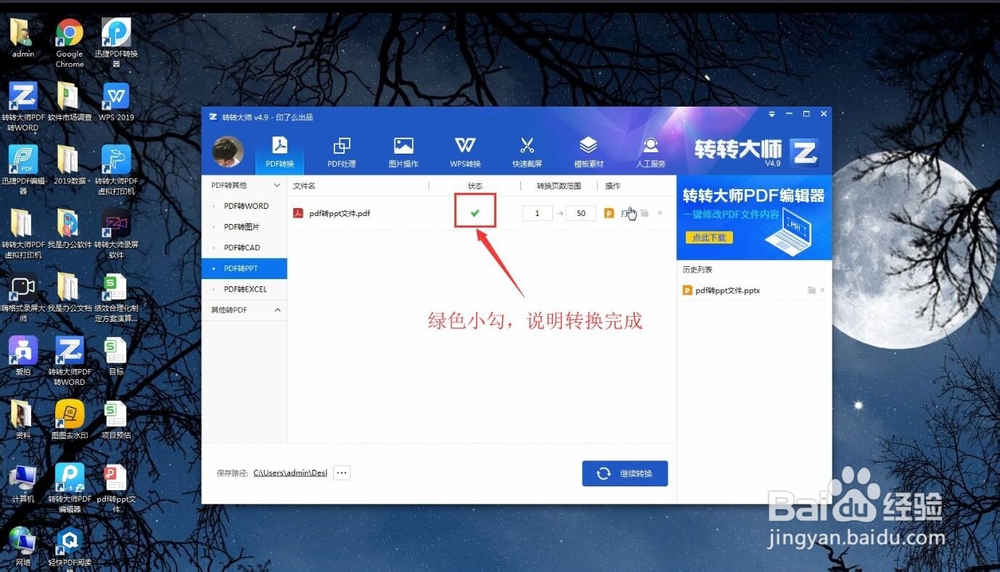Open 图图去水印 desktop icon
Screen dimensions: 1000x572
click(70, 420)
